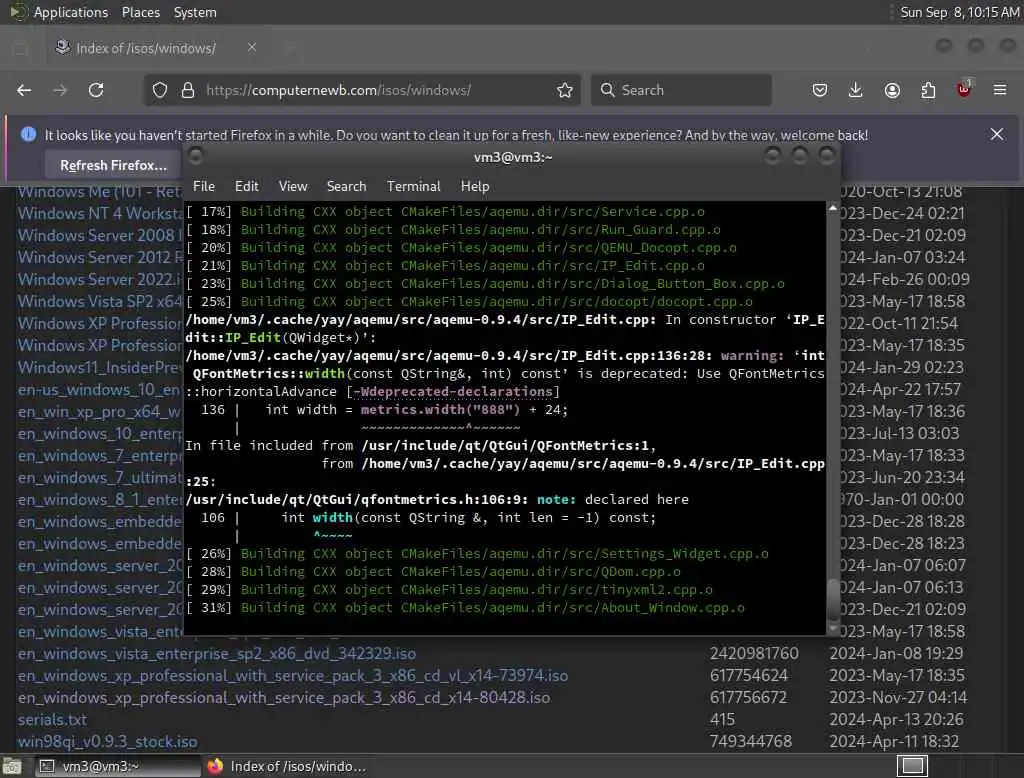Open terminal Help menu
Screen dimensions: 1024x778
[x=475, y=186]
